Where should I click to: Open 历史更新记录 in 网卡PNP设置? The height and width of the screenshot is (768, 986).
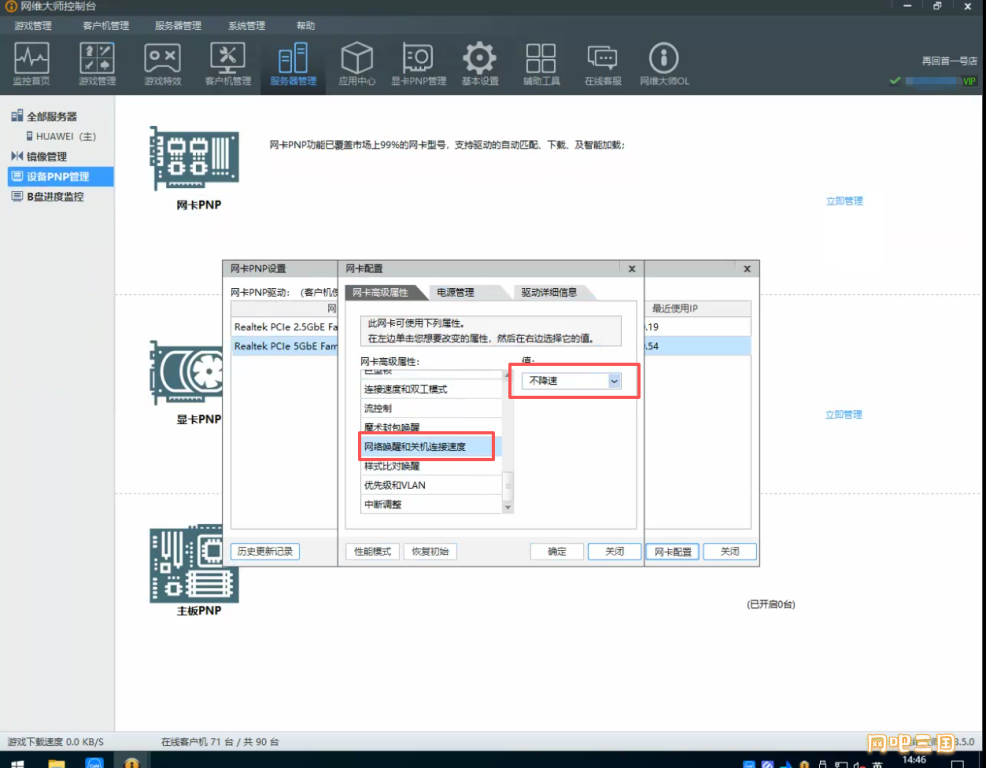pos(265,552)
